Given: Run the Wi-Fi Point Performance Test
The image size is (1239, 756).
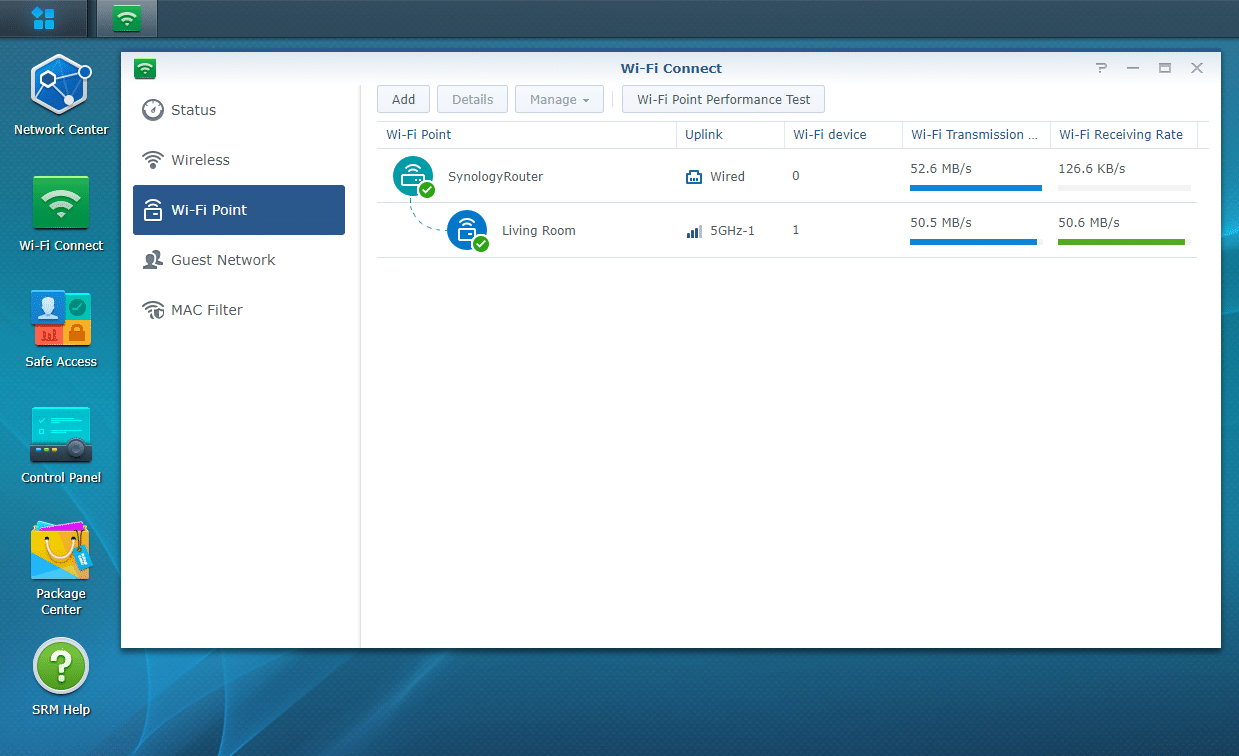Looking at the screenshot, I should coord(723,99).
